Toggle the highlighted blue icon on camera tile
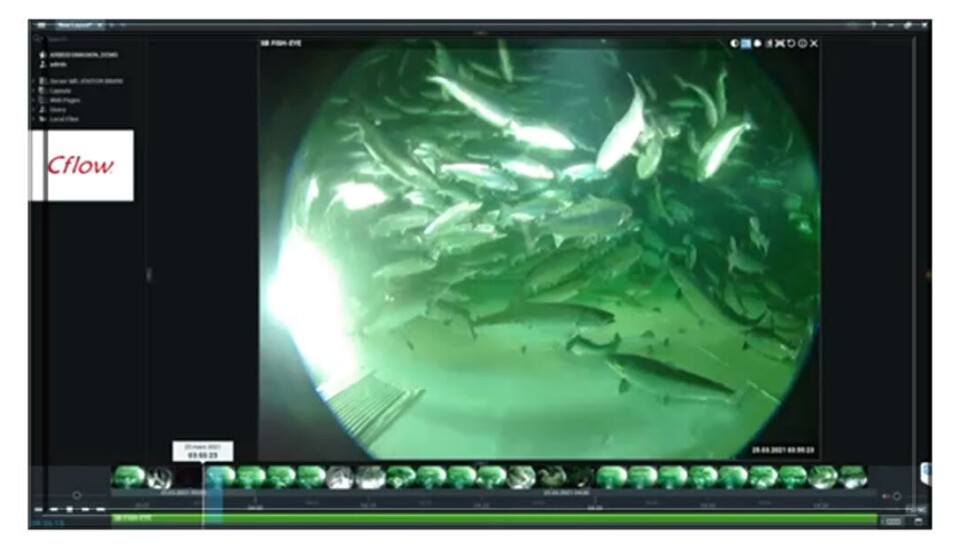This screenshot has height=548, width=960. pyautogui.click(x=746, y=44)
